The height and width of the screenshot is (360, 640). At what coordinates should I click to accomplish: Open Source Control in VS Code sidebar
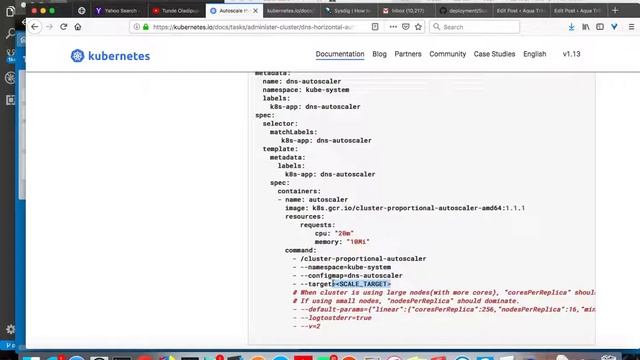10,56
